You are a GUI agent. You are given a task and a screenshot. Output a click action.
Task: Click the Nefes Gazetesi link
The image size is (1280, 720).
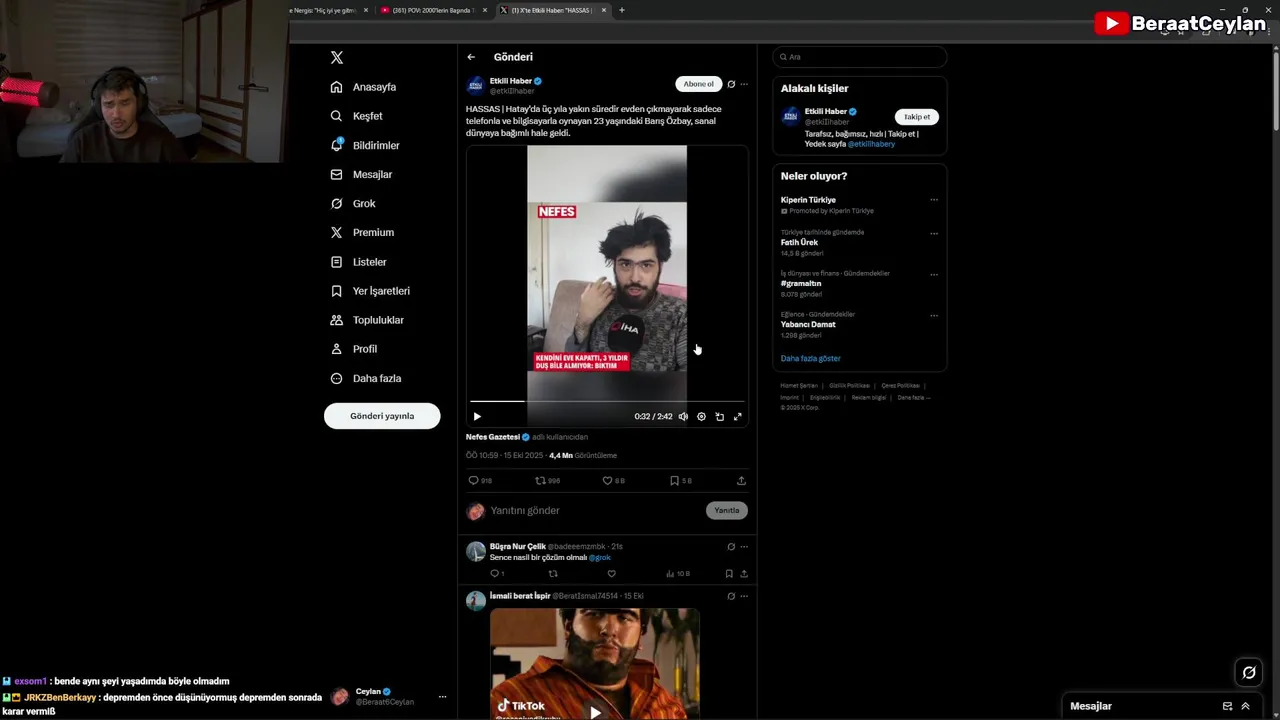coord(492,437)
